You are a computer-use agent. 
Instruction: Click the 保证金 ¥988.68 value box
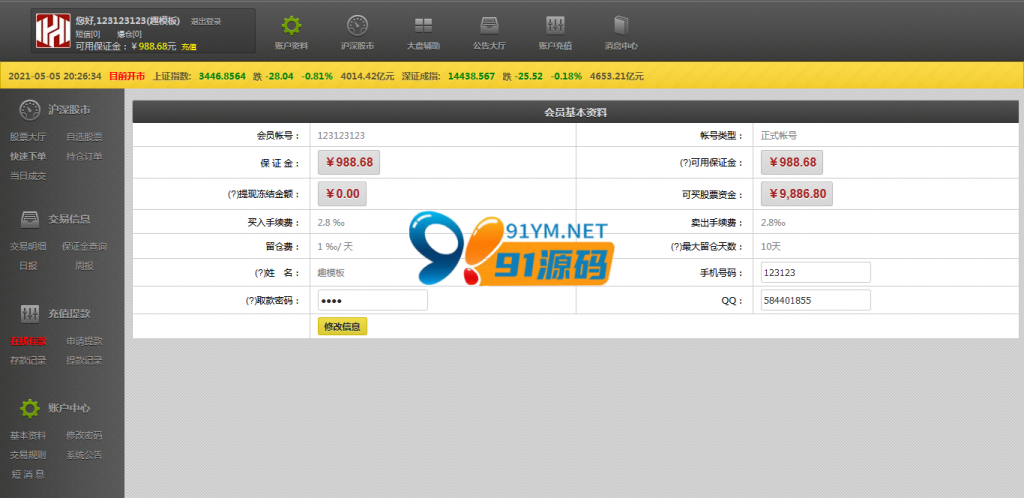[x=349, y=163]
